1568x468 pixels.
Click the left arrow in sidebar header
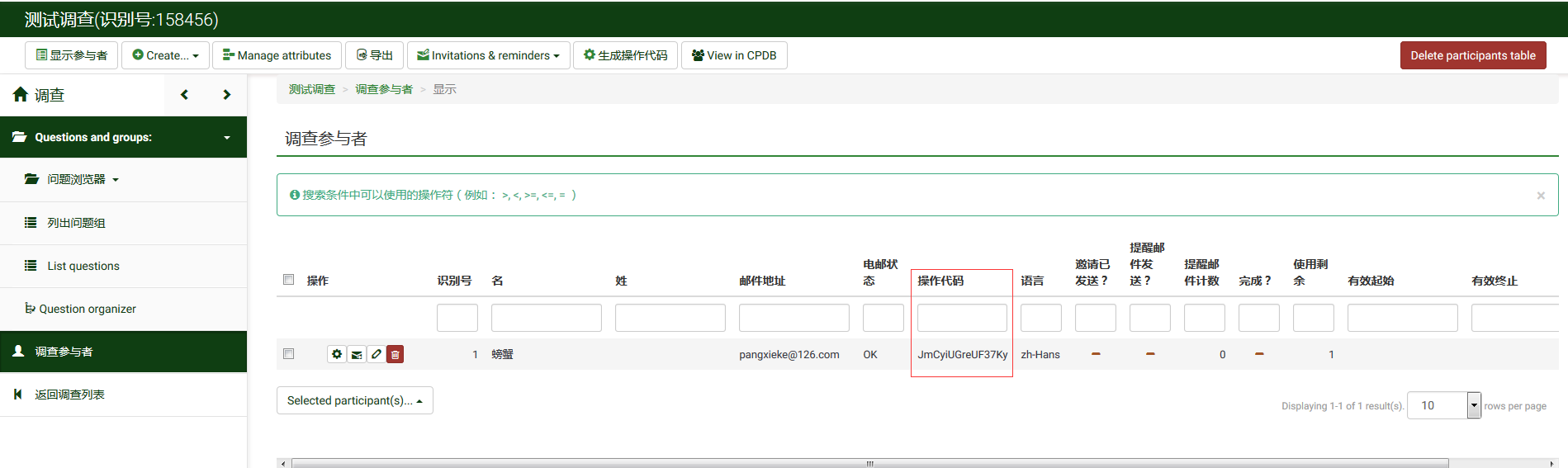pos(185,95)
